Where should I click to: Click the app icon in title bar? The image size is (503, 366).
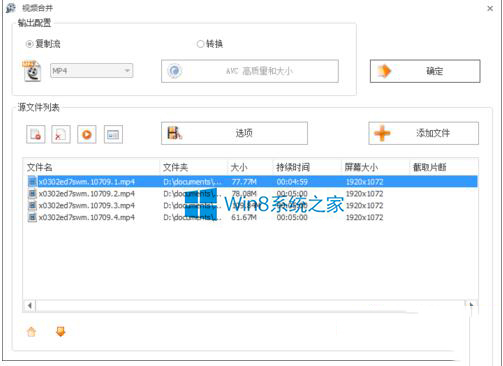tap(11, 8)
